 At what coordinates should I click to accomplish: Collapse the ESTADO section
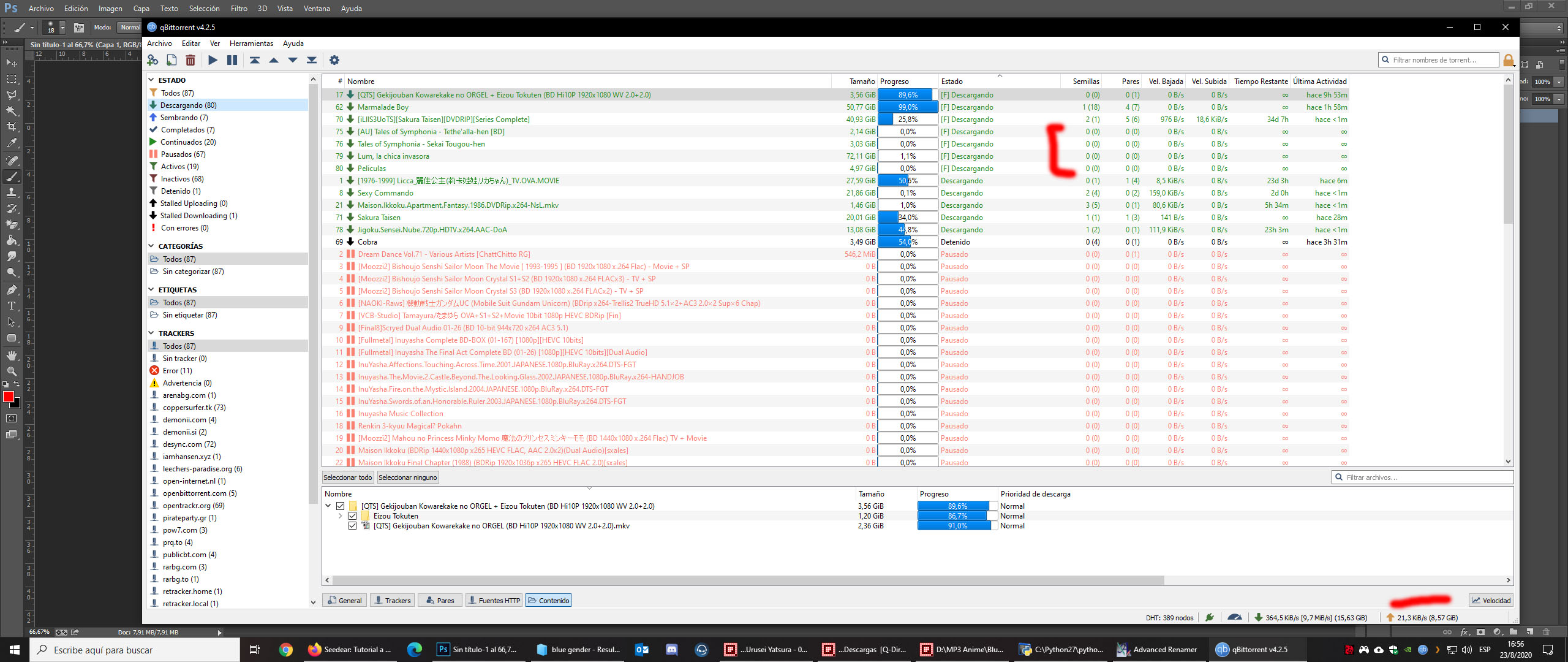tap(151, 80)
